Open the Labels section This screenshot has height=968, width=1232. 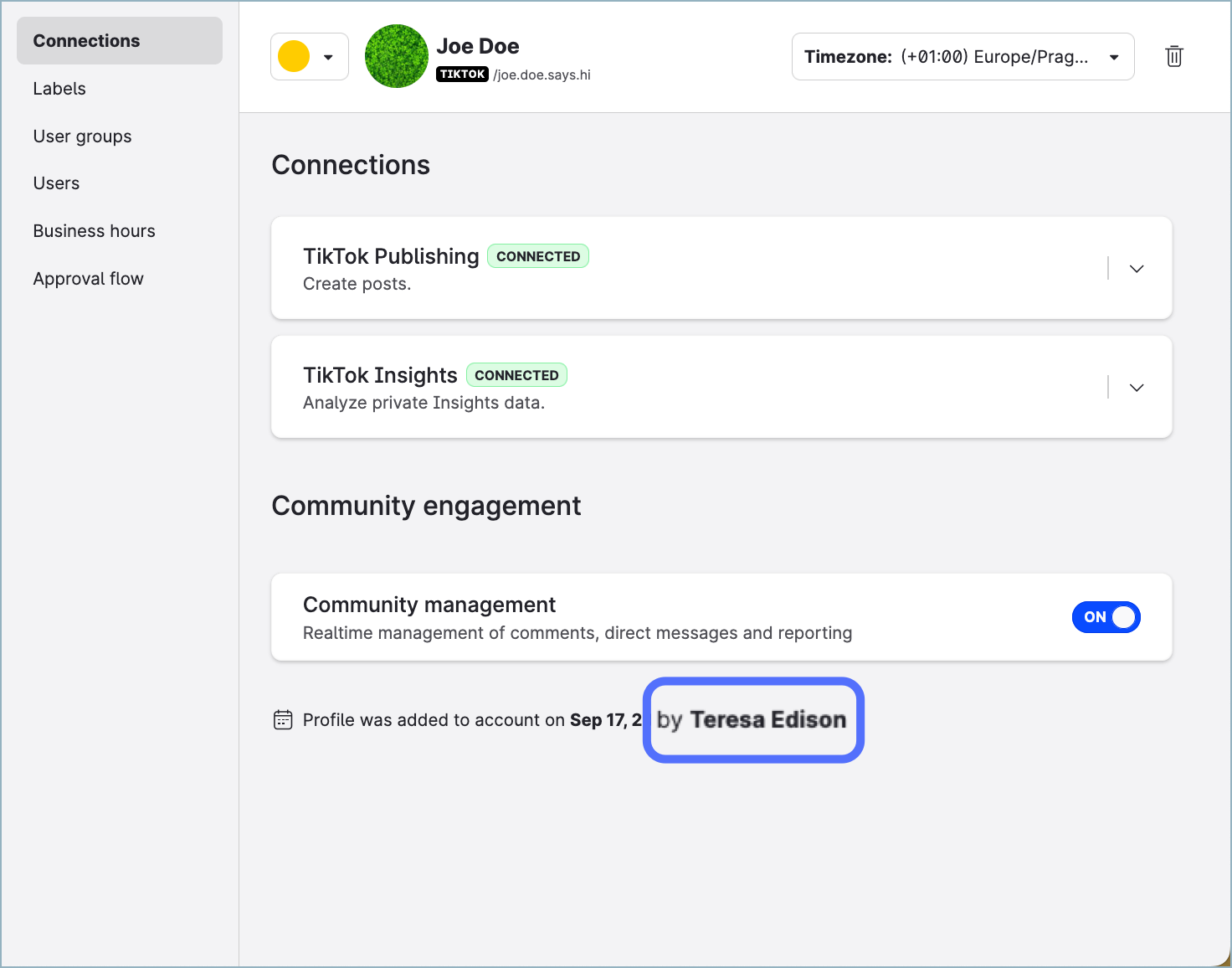(x=59, y=89)
